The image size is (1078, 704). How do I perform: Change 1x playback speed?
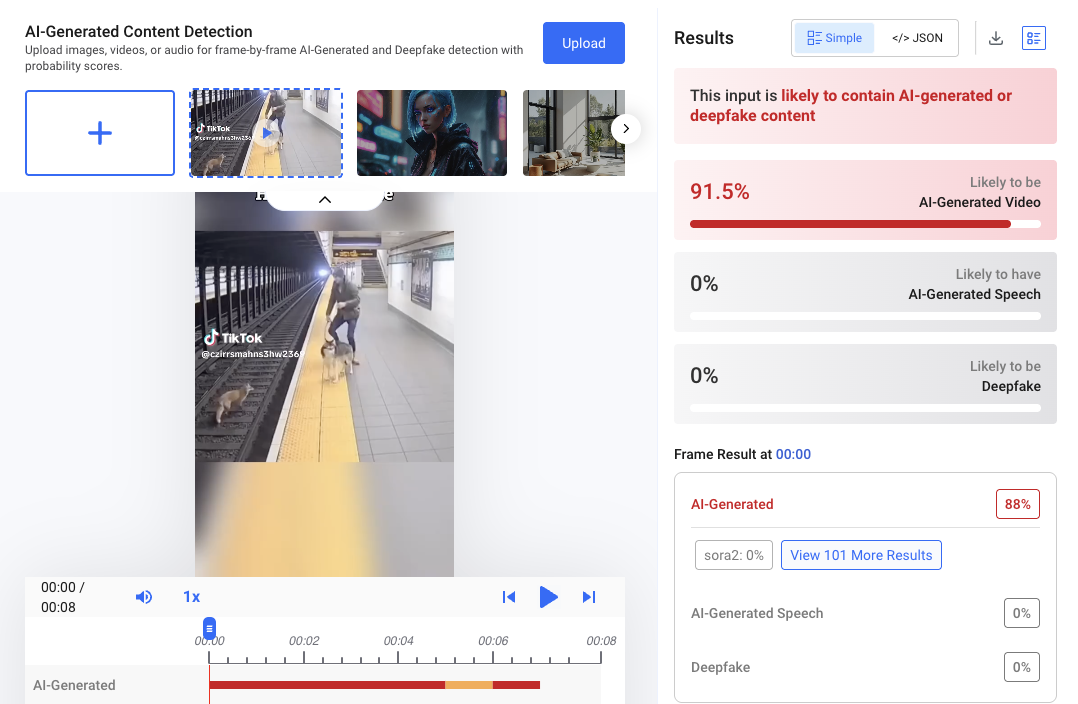coord(191,597)
